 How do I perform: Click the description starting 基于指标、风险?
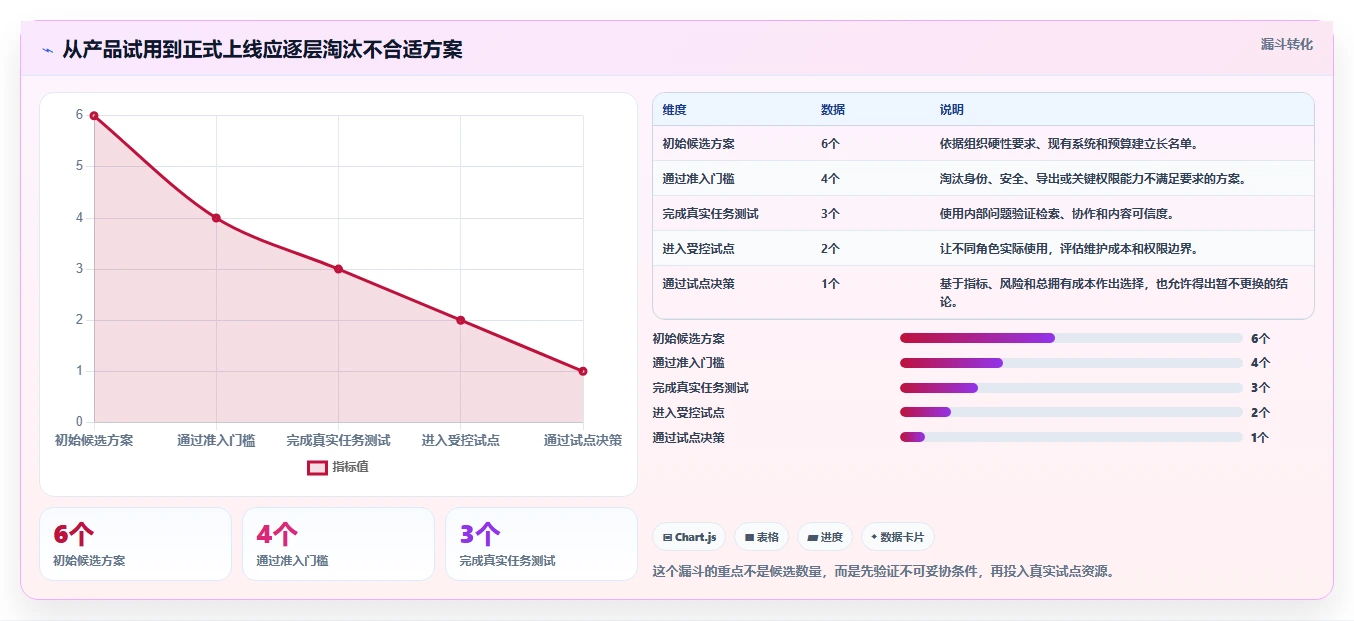(x=1114, y=292)
